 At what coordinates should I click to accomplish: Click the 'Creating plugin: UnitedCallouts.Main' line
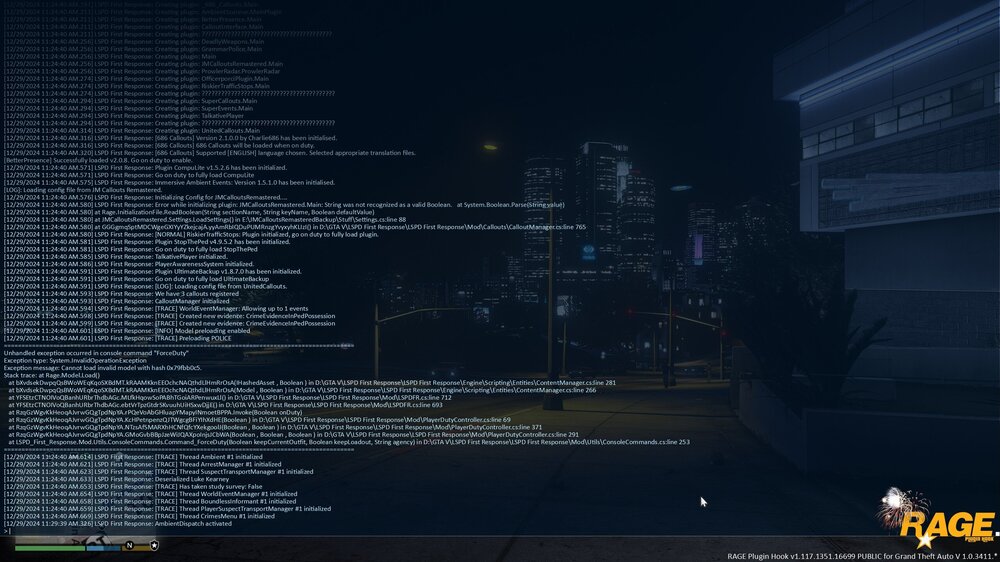pyautogui.click(x=131, y=130)
